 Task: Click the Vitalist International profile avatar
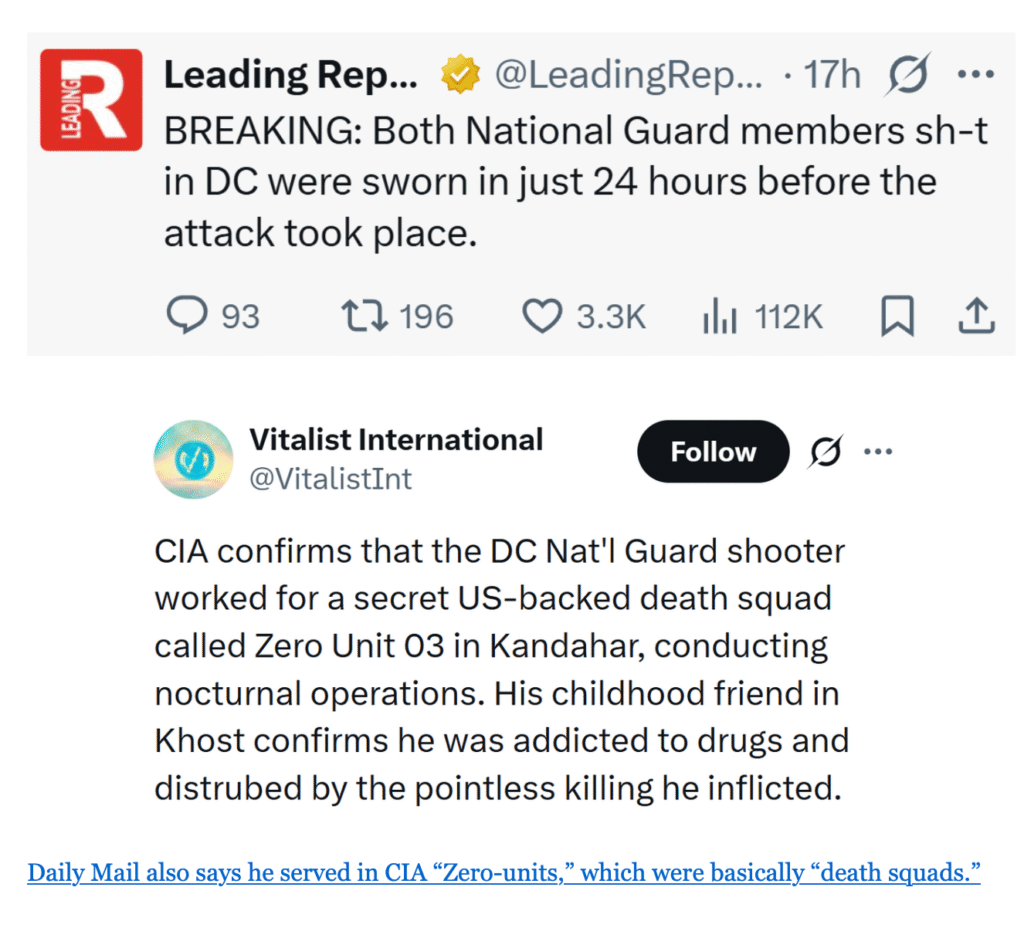193,460
